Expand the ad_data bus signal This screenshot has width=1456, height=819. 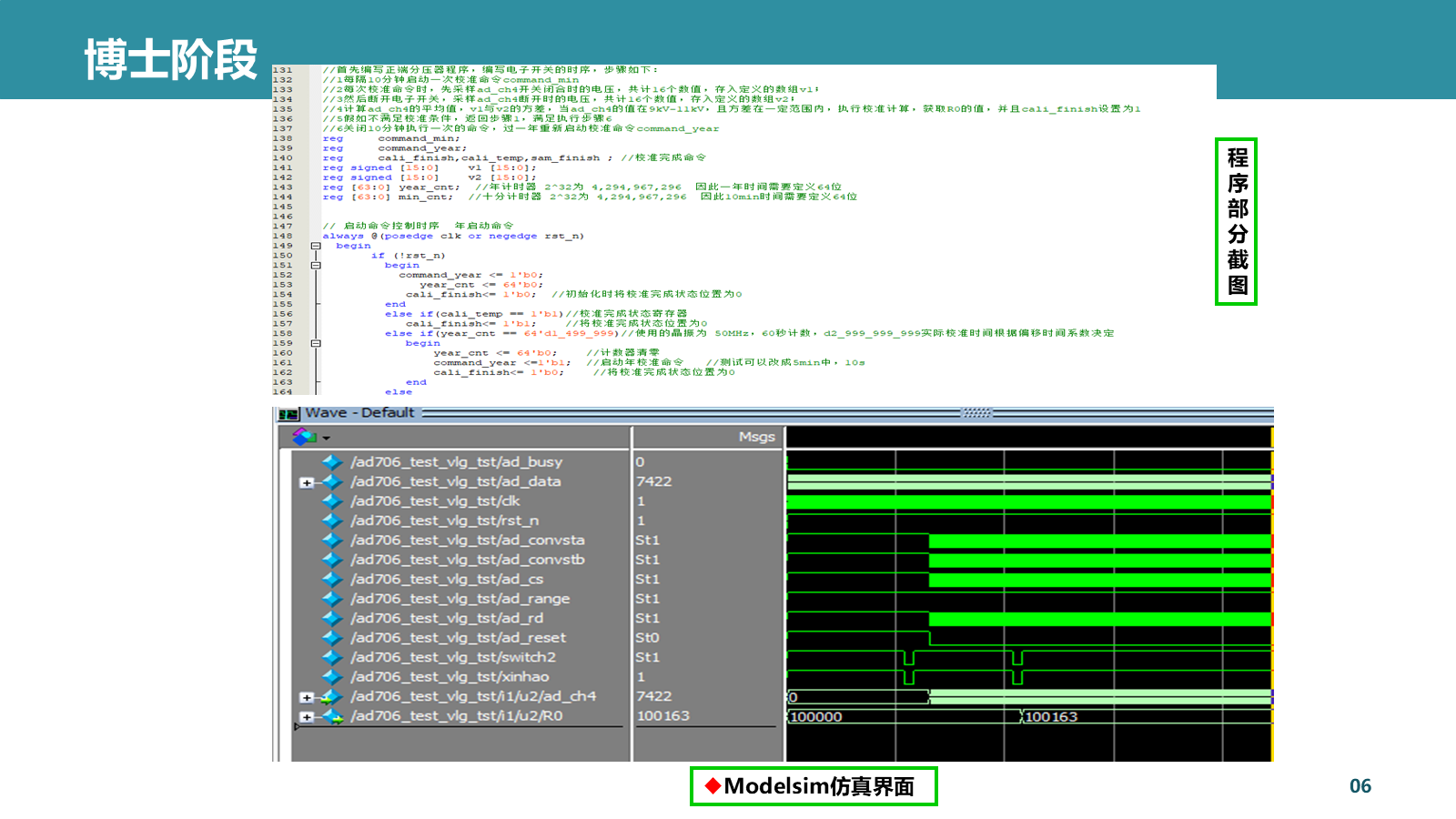[307, 482]
